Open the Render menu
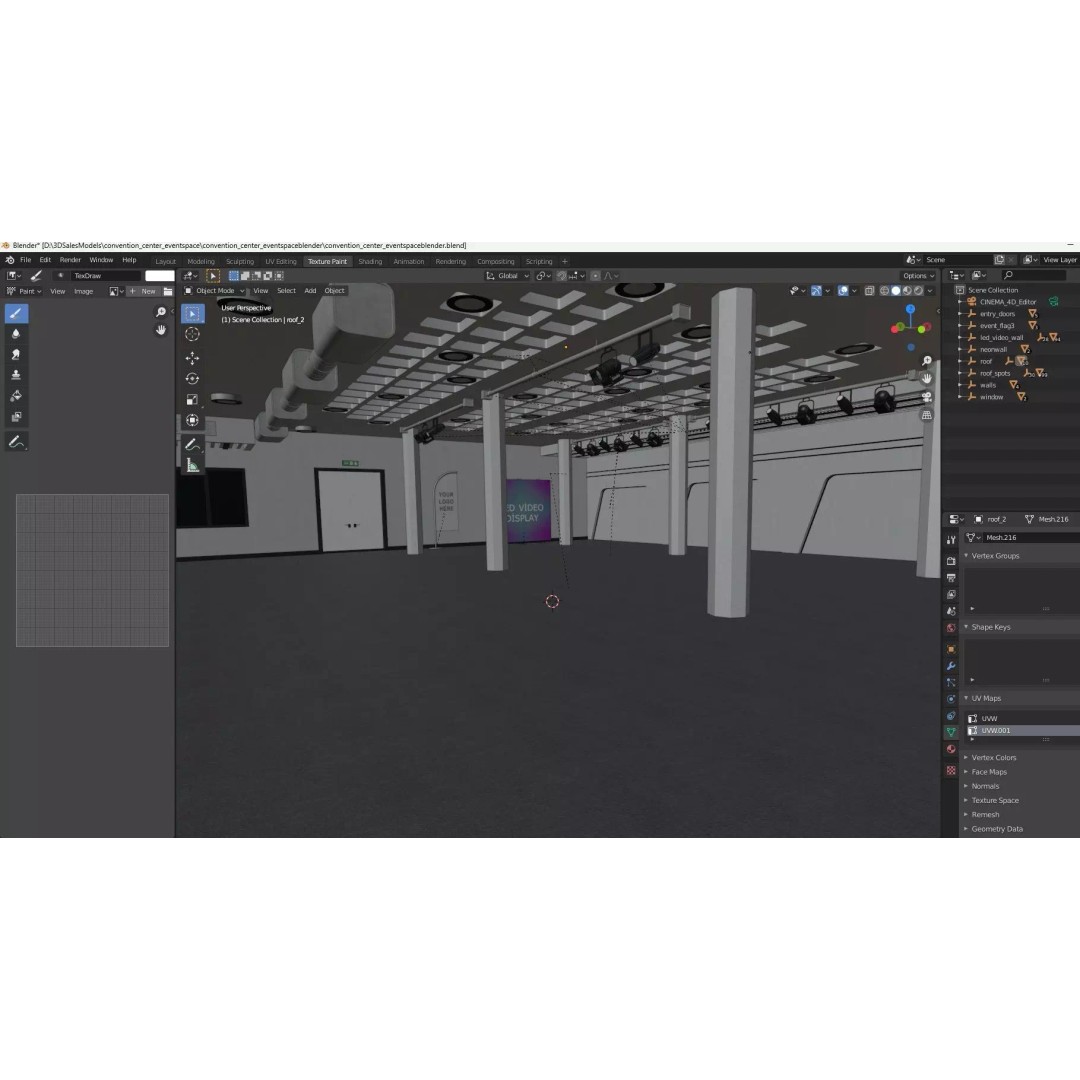This screenshot has width=1080, height=1080. point(70,260)
